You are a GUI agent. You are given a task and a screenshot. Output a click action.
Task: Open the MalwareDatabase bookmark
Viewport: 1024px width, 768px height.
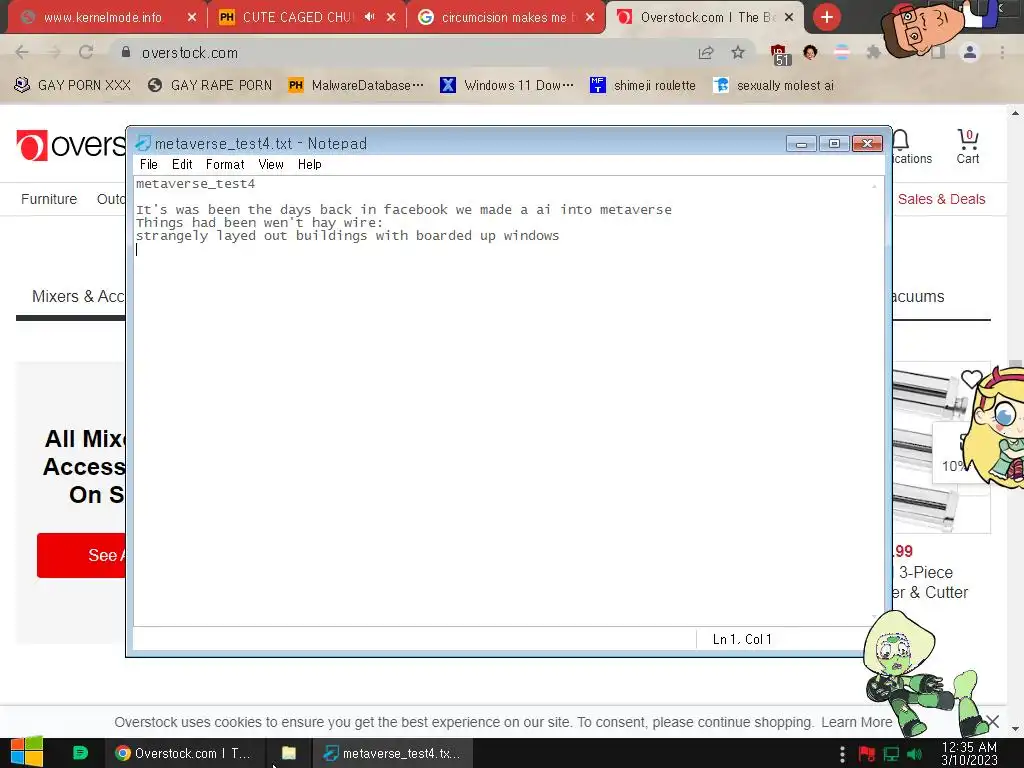click(x=356, y=86)
